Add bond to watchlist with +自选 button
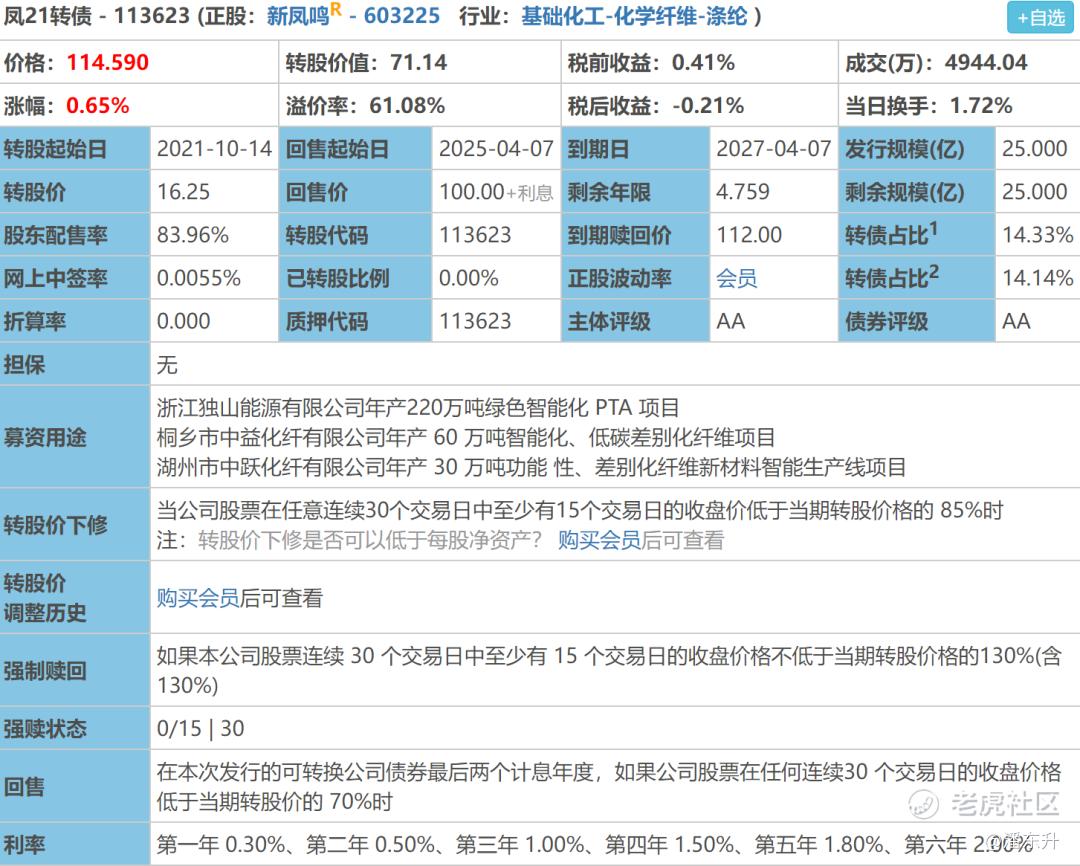This screenshot has width=1080, height=866. 1040,18
